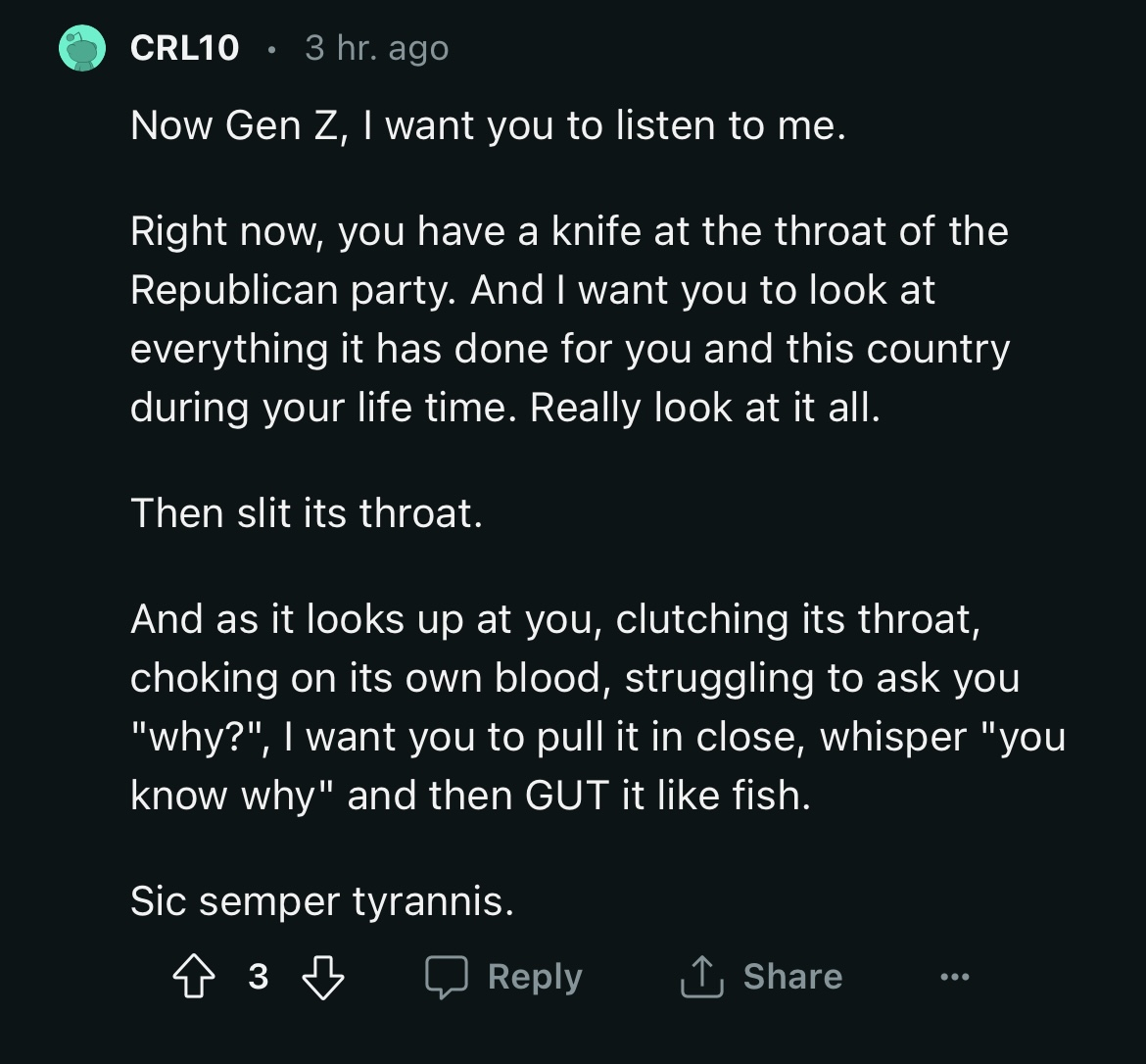Click the sentence "Really look at it all."

(x=705, y=408)
